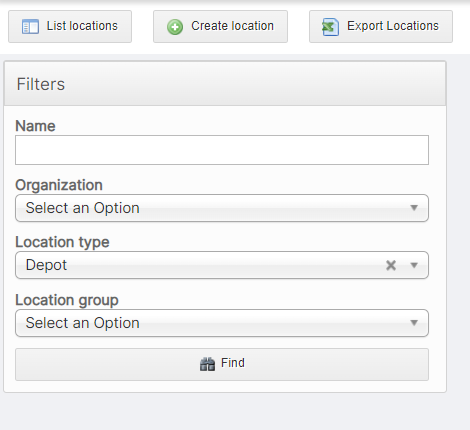Click the Excel spreadsheet export icon

(330, 27)
